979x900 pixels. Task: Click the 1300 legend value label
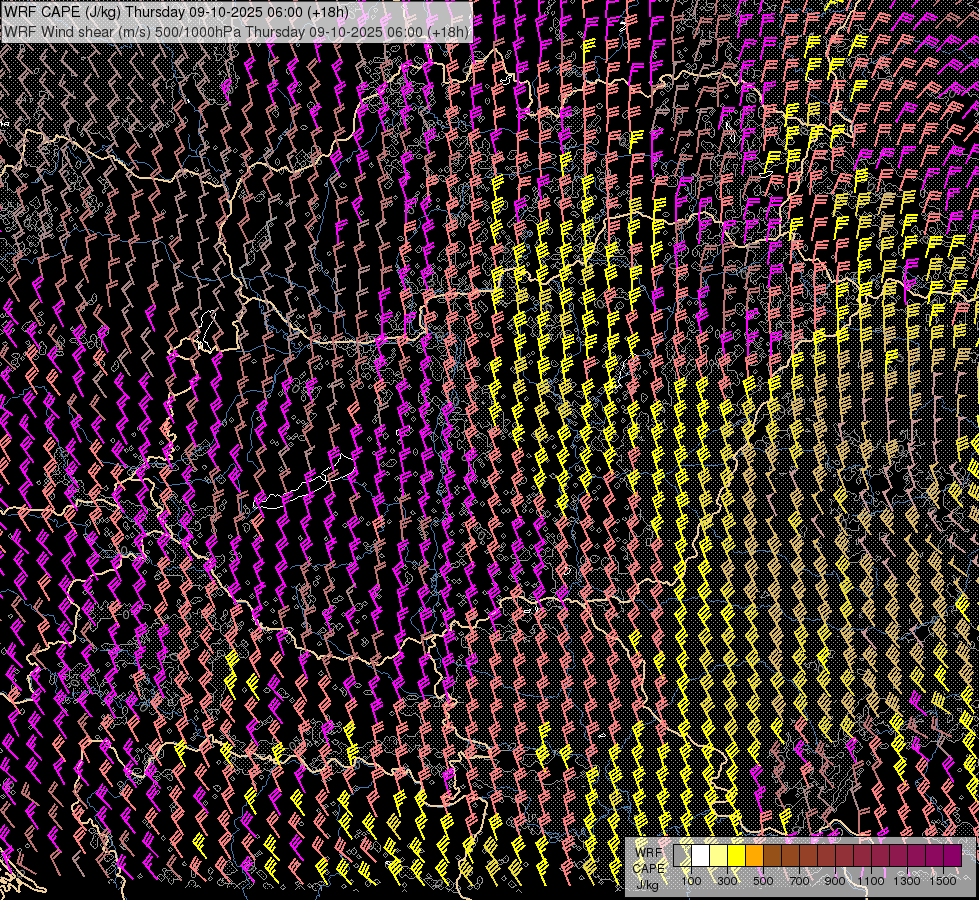[907, 880]
